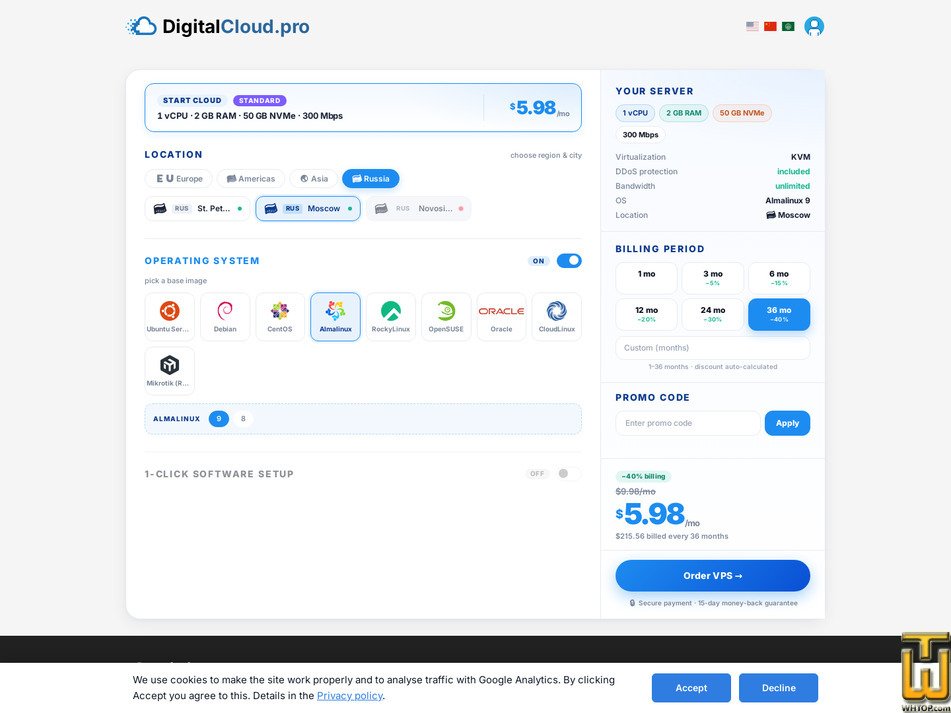Image resolution: width=951 pixels, height=713 pixels.
Task: Click the OS value Almalinux 9
Action: click(x=787, y=201)
